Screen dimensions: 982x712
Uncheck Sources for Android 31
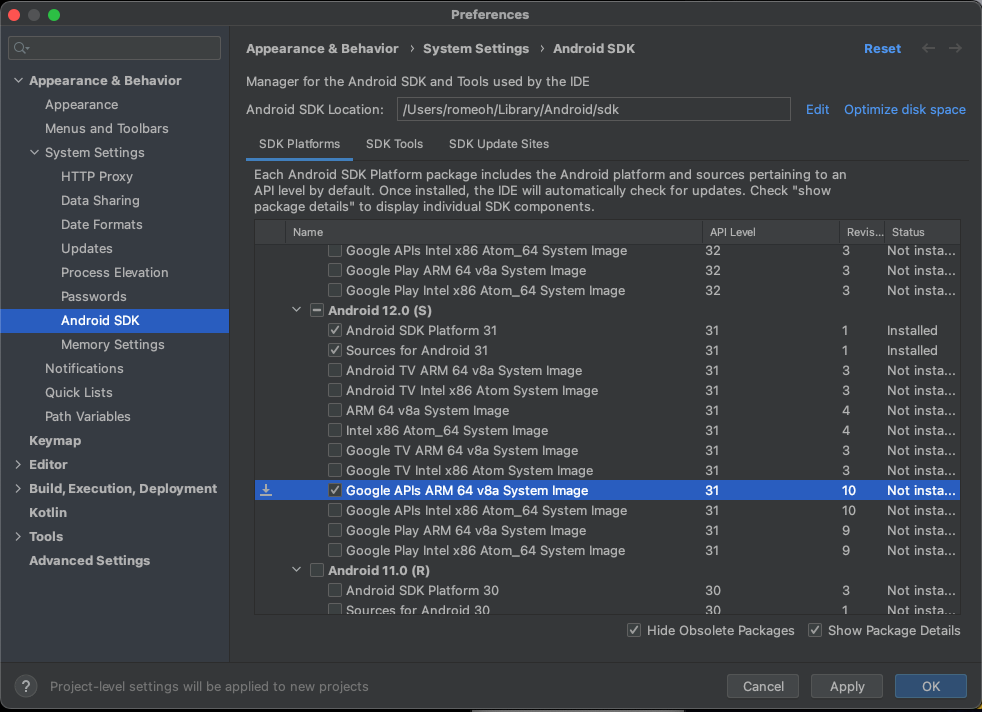coord(335,350)
